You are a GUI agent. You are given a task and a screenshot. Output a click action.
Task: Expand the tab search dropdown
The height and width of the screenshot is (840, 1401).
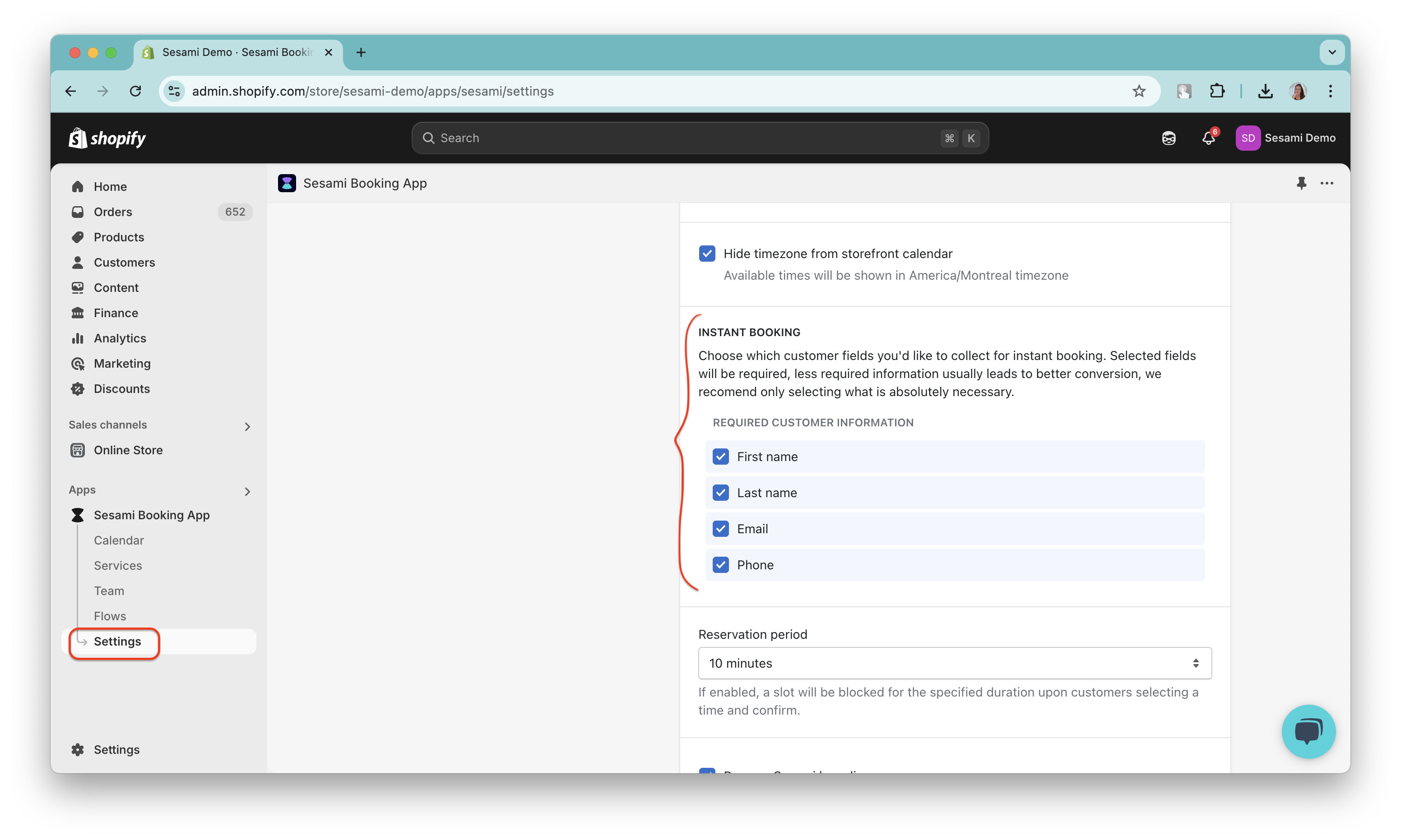point(1332,53)
